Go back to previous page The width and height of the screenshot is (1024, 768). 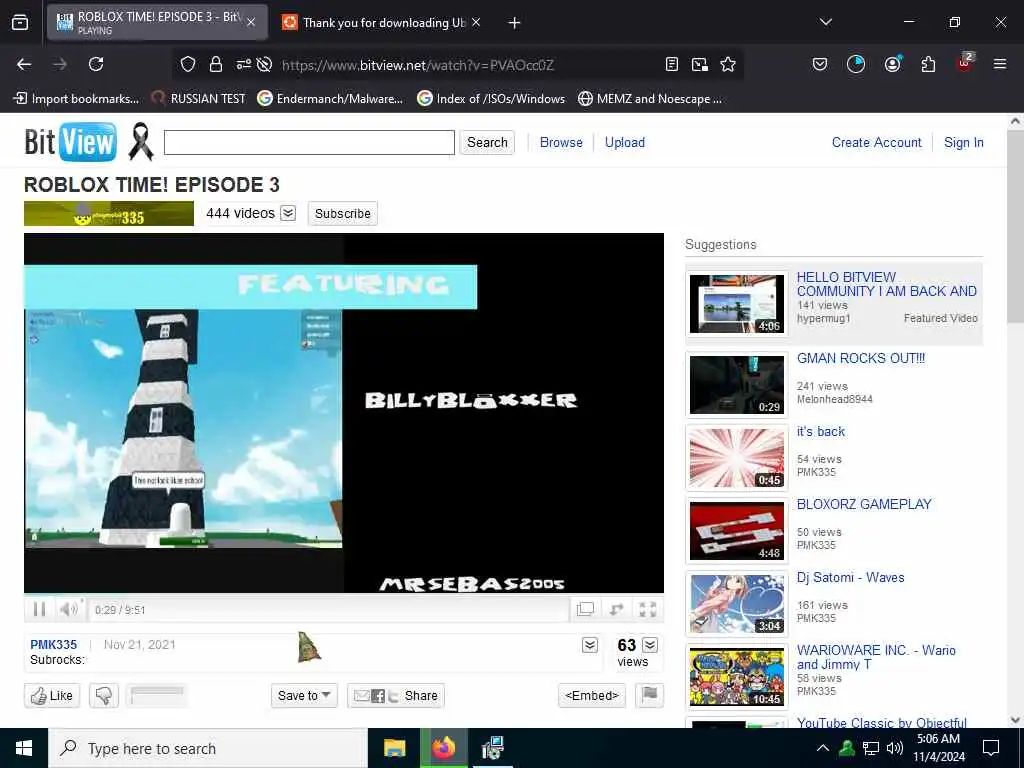[x=24, y=64]
